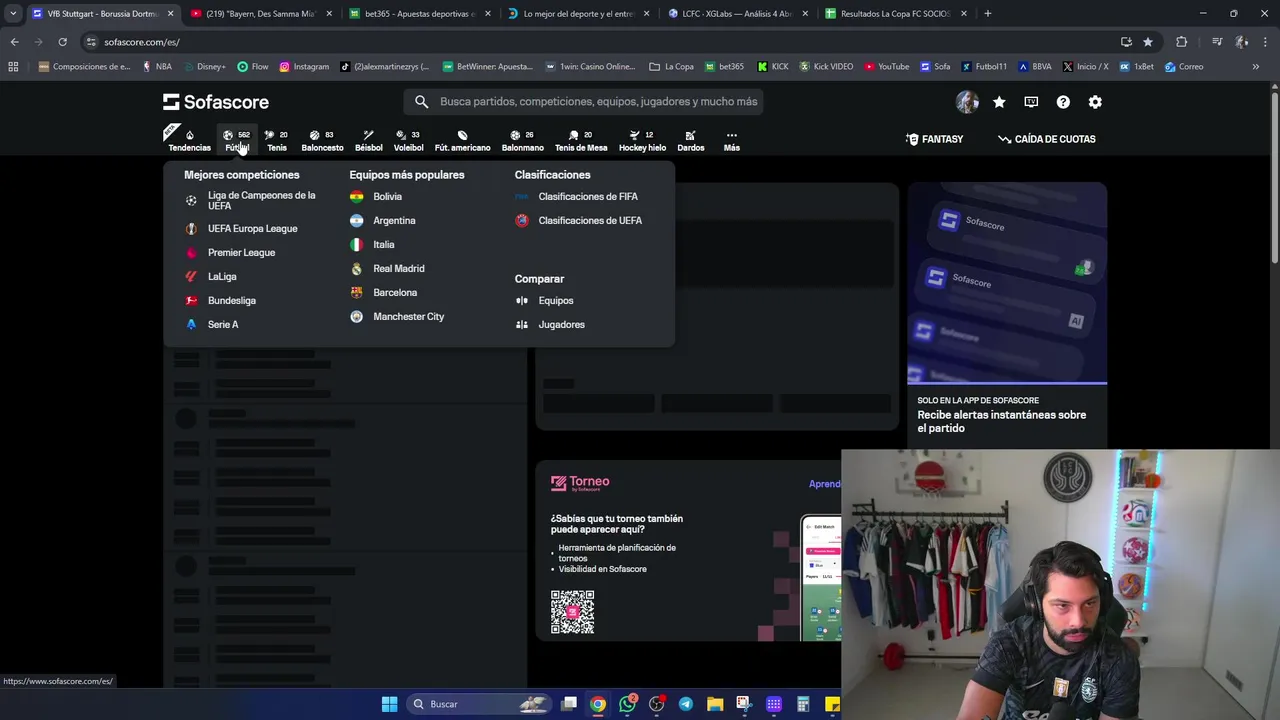Bookmark this page with the star icon
The height and width of the screenshot is (720, 1280).
tap(1148, 42)
